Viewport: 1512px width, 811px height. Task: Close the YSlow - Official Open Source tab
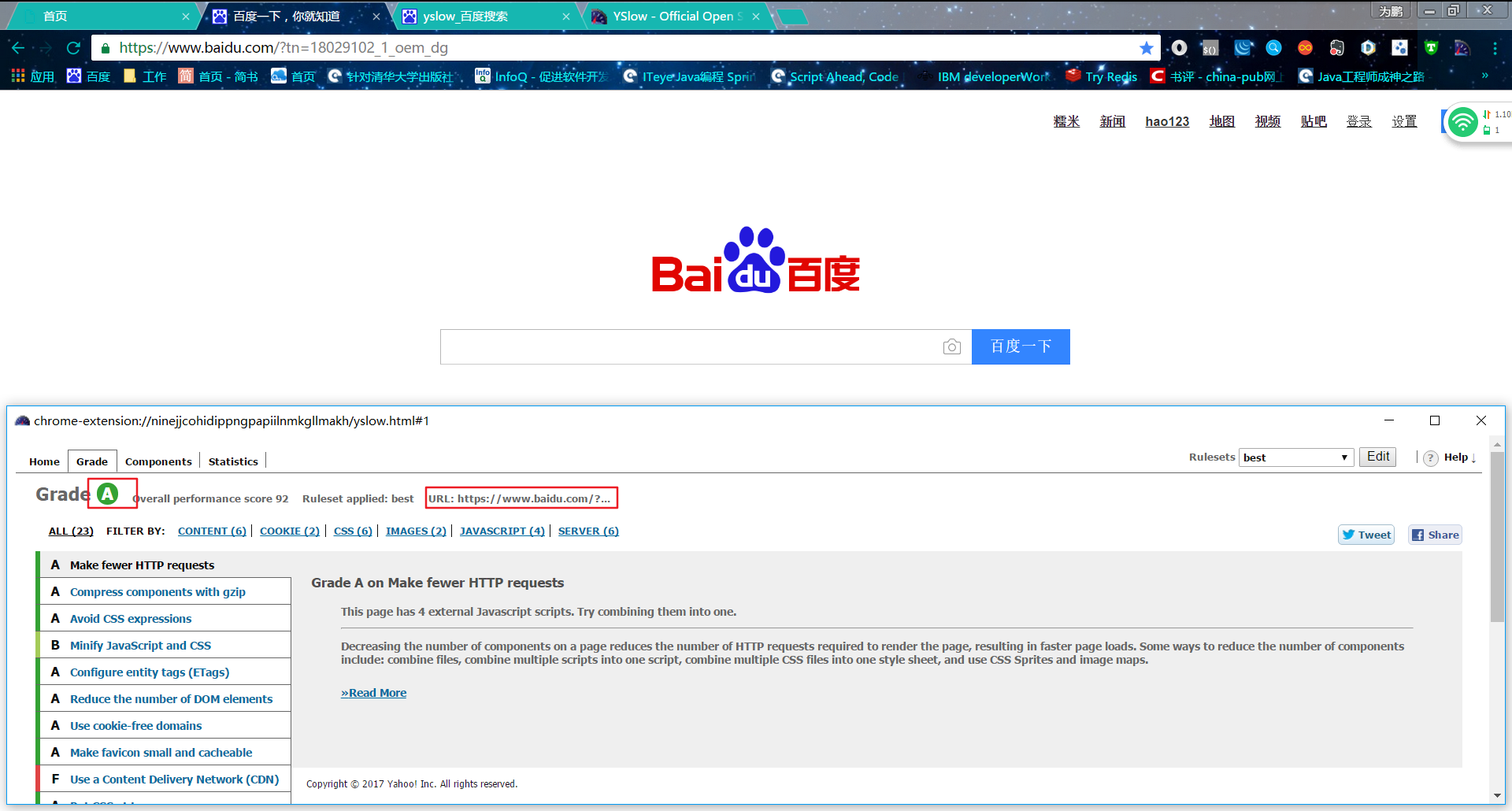(756, 17)
